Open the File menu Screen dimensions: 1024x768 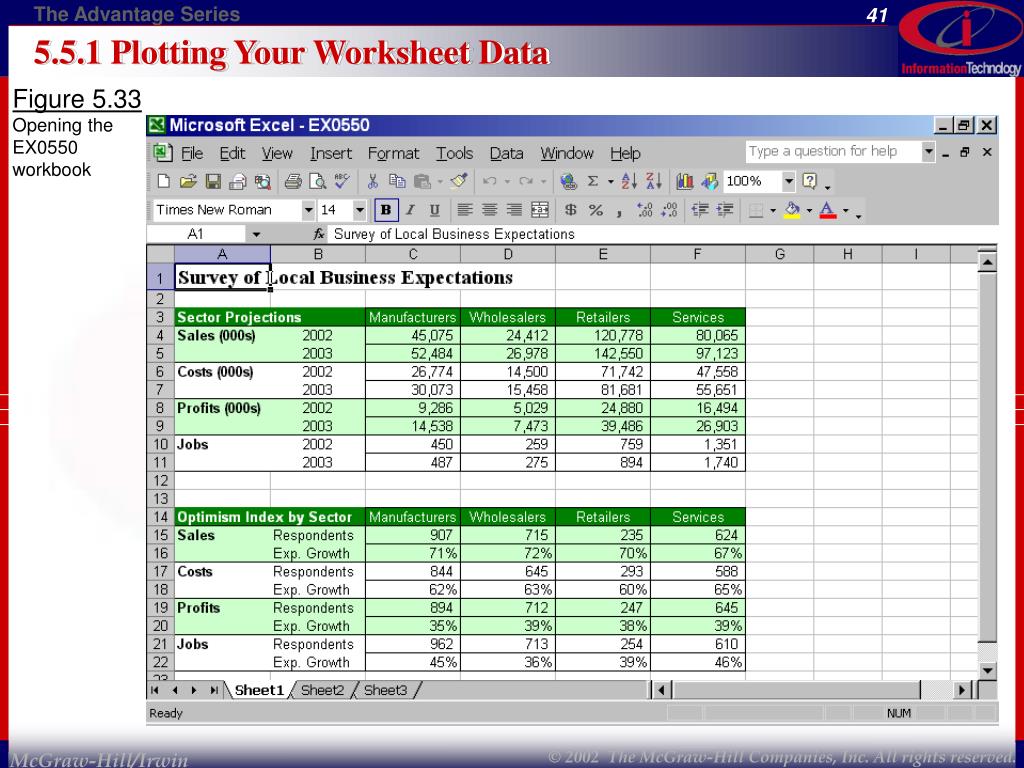pos(191,153)
